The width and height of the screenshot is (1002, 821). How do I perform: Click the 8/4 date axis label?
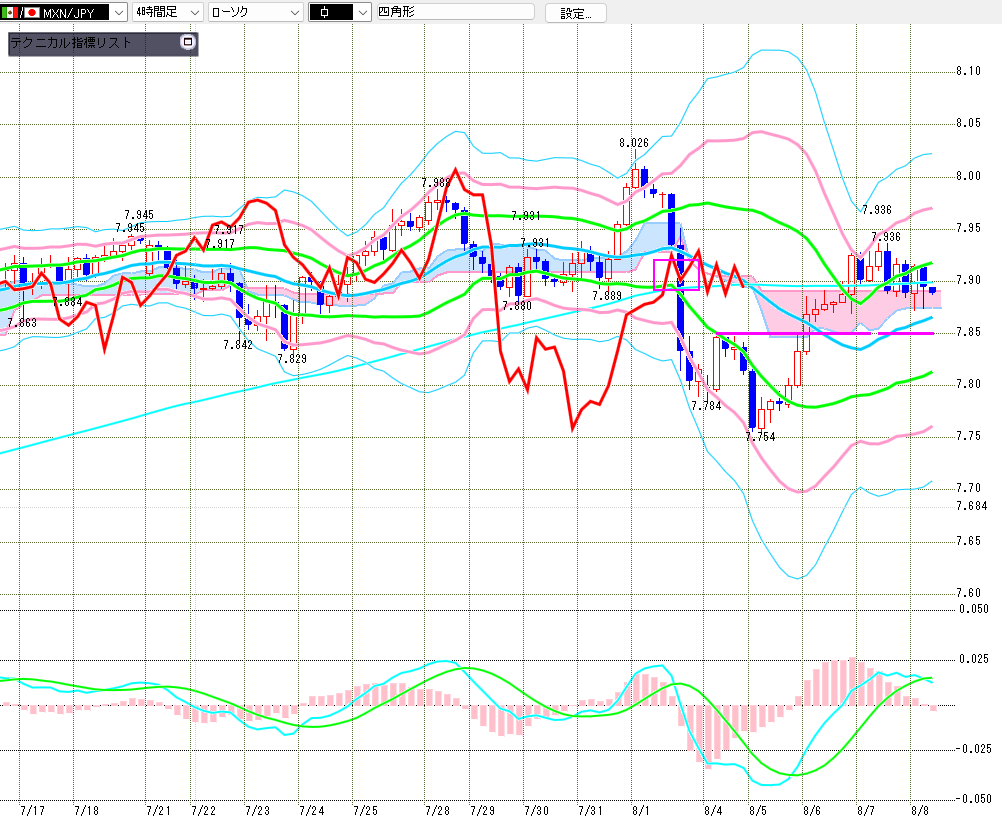tap(713, 811)
